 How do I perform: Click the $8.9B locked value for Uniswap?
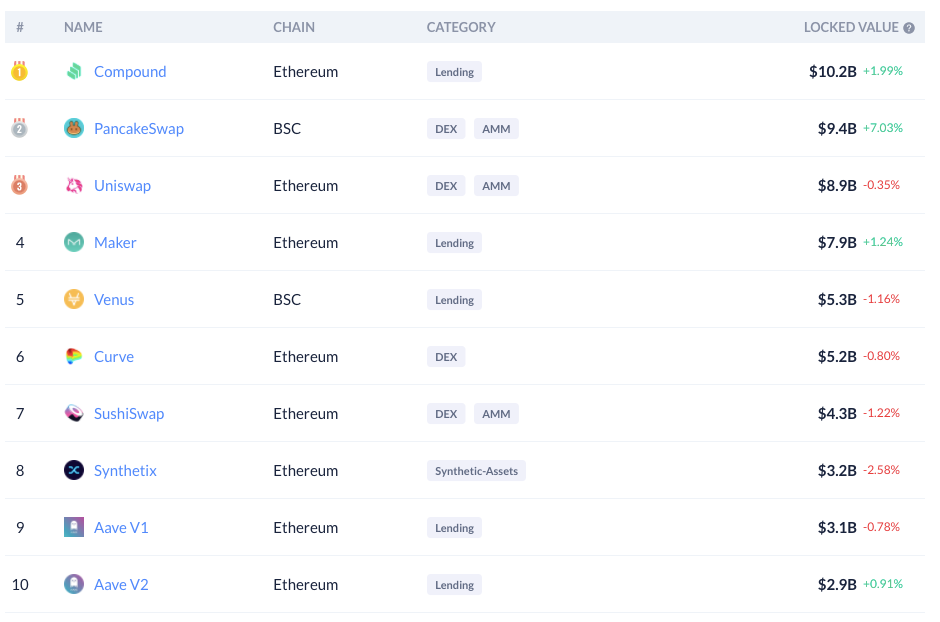(x=837, y=185)
